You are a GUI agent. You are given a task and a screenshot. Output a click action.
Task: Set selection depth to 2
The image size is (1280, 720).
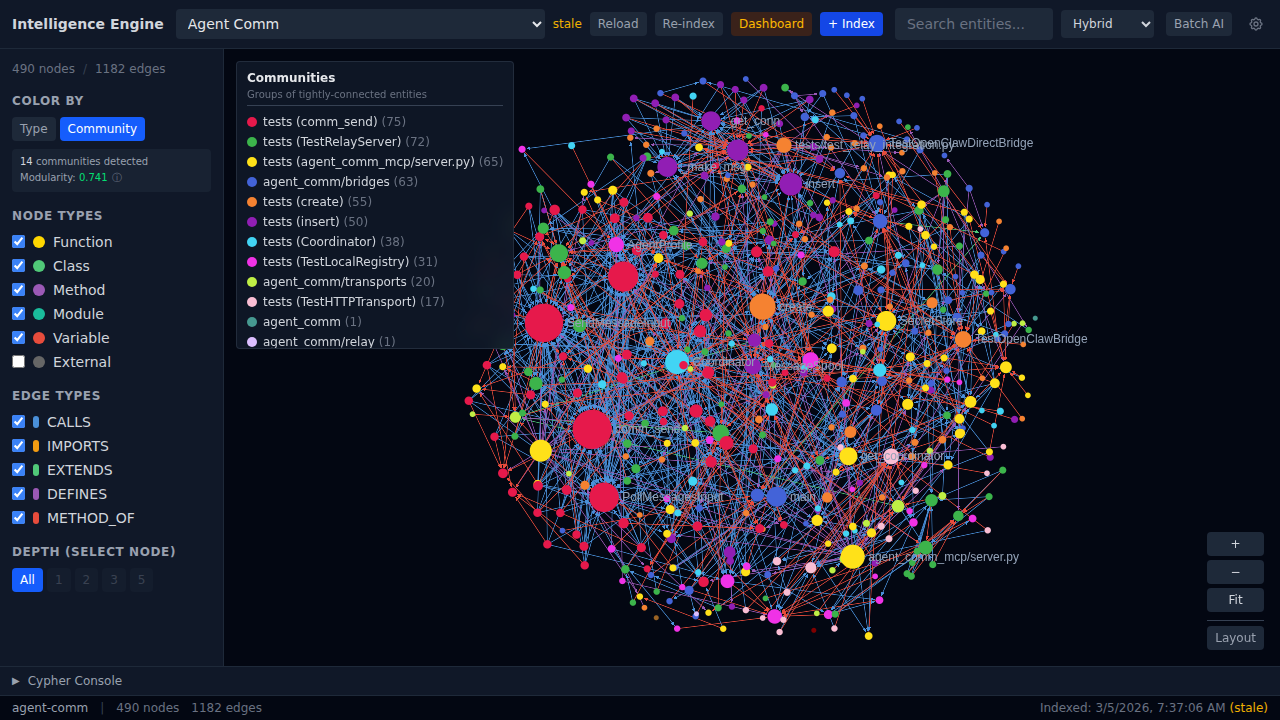85,579
